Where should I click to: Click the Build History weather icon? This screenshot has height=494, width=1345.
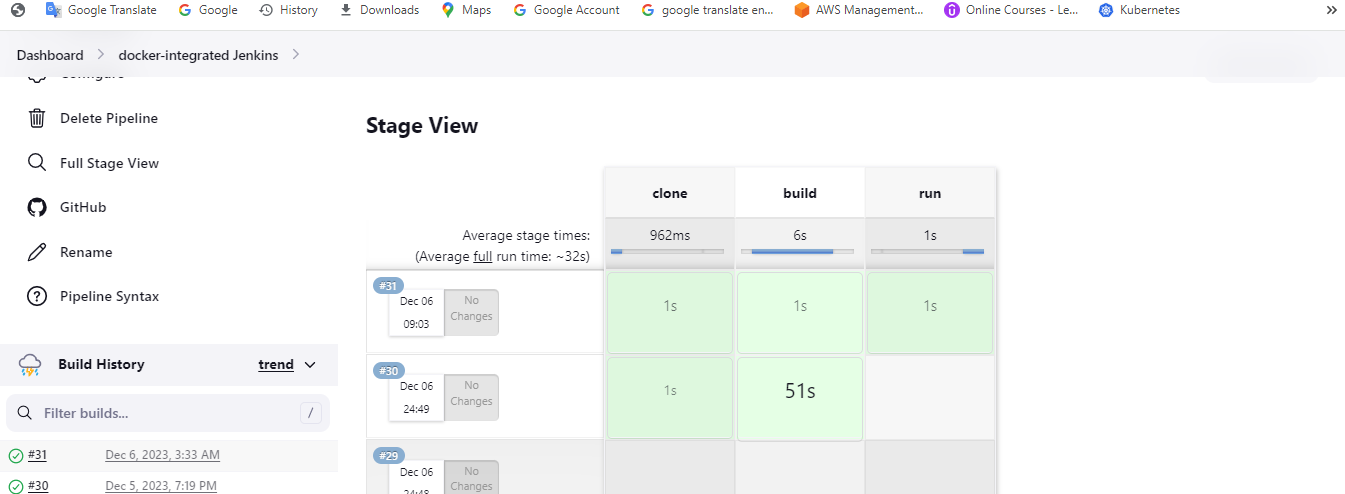click(x=30, y=365)
